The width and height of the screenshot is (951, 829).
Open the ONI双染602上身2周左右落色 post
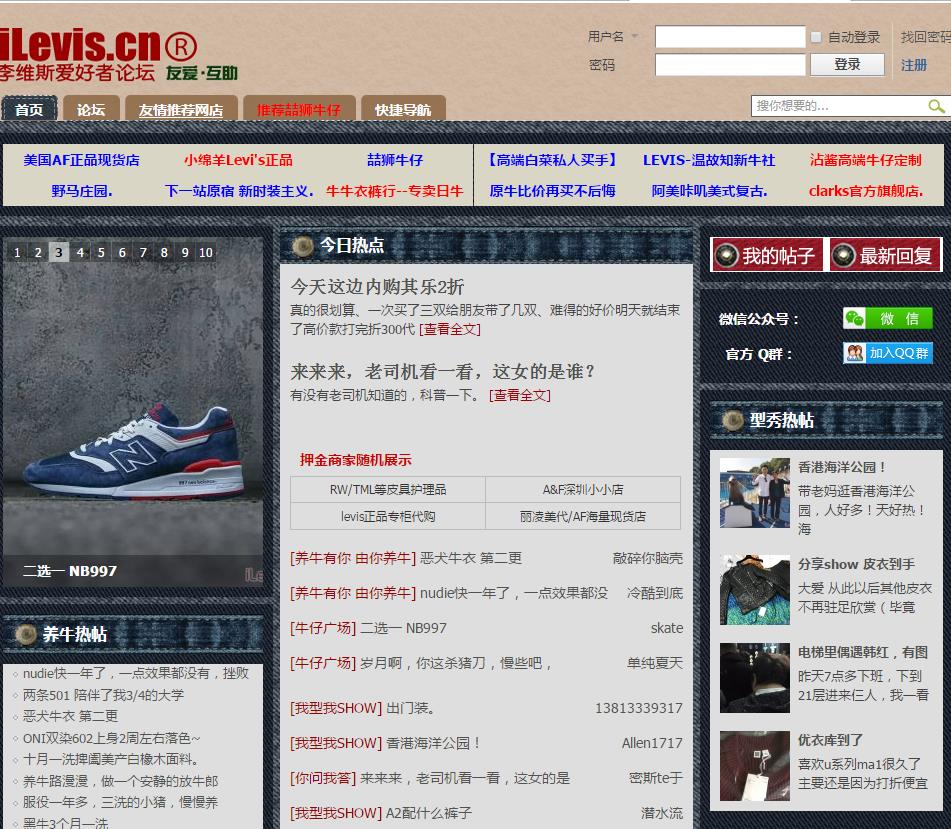[111, 738]
